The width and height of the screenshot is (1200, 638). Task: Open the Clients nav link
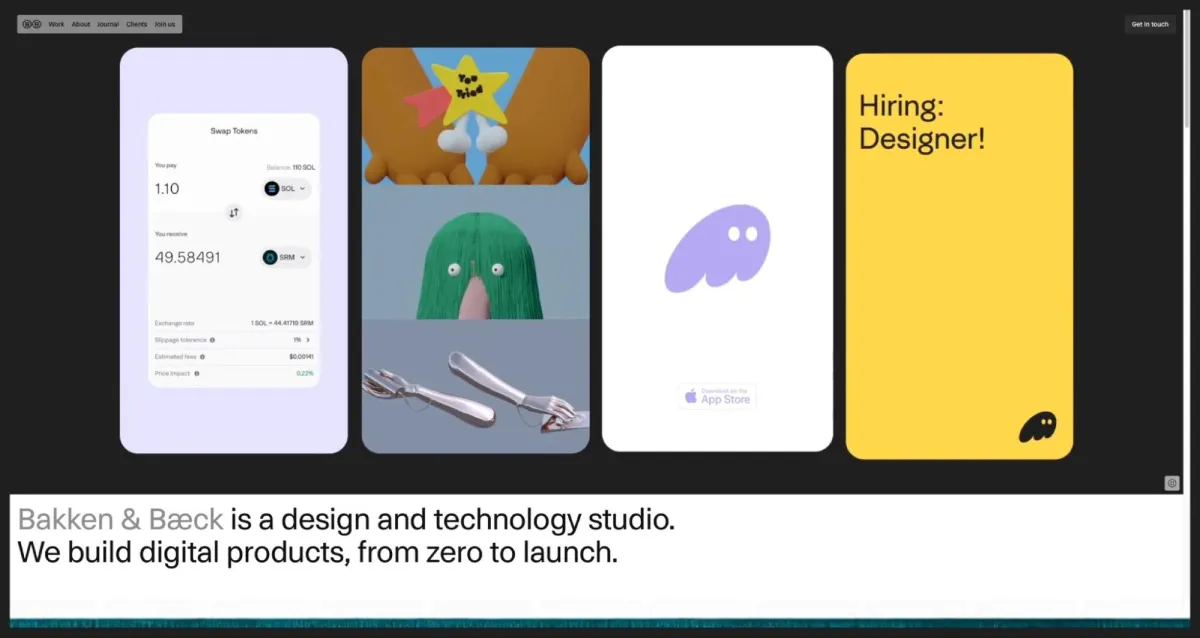pos(136,24)
